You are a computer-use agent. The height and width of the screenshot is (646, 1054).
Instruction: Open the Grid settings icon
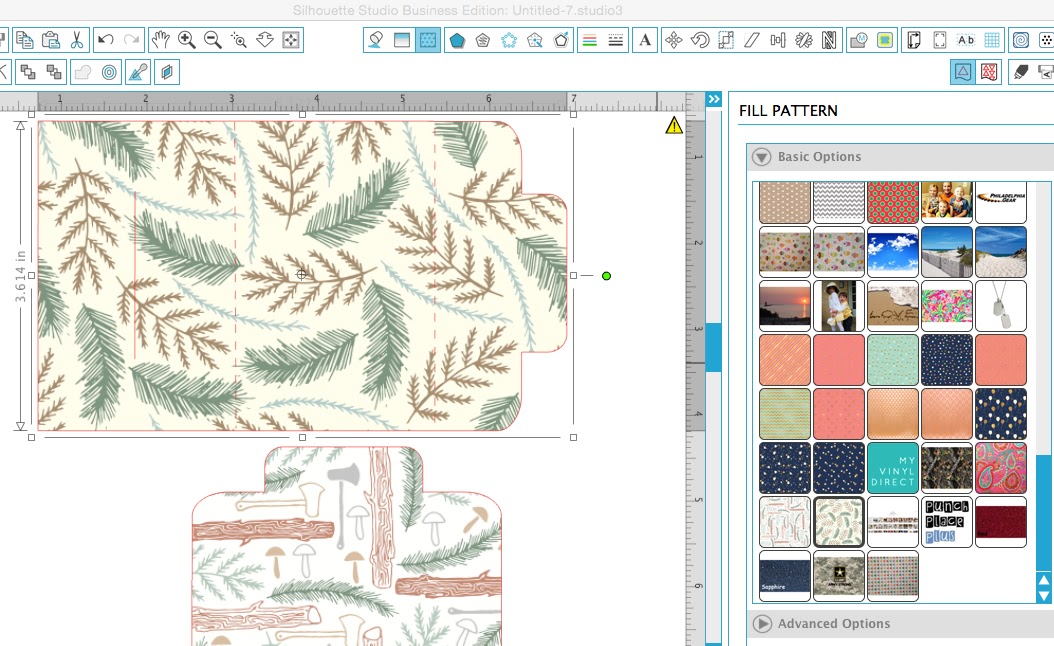[x=992, y=40]
